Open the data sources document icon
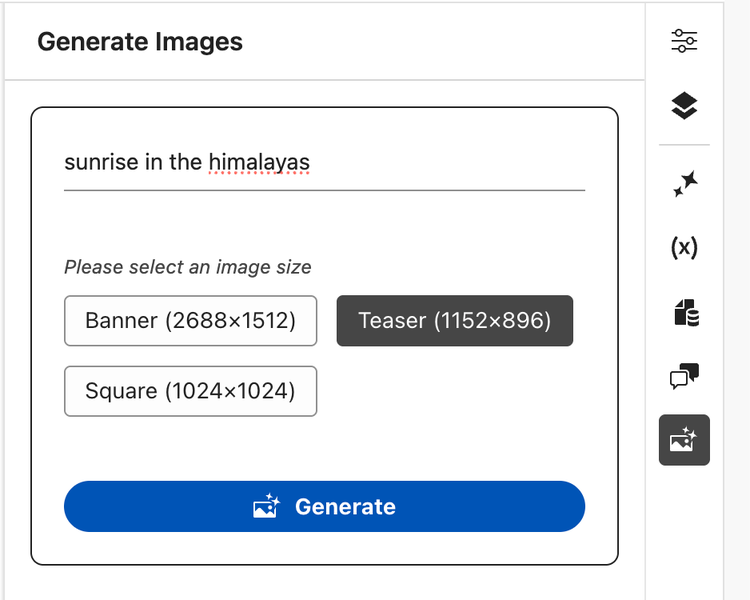 [684, 313]
